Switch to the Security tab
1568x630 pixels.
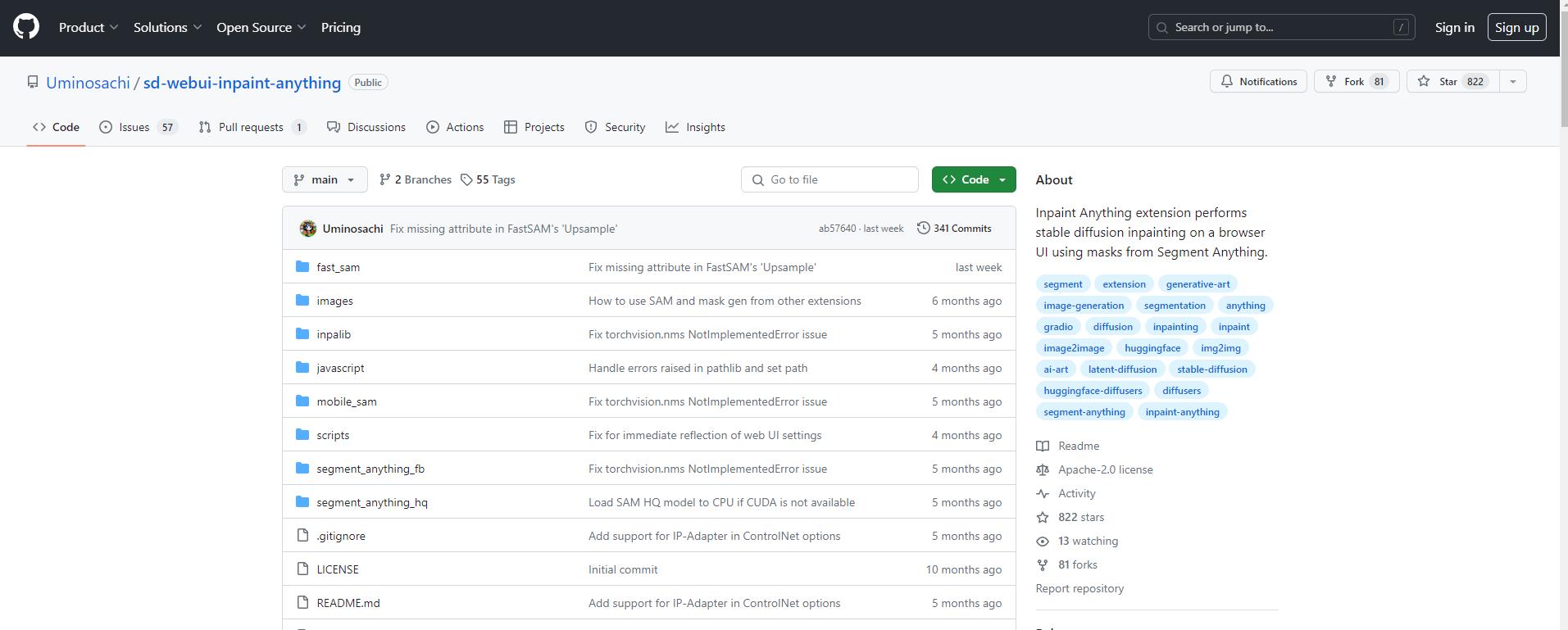pyautogui.click(x=615, y=127)
